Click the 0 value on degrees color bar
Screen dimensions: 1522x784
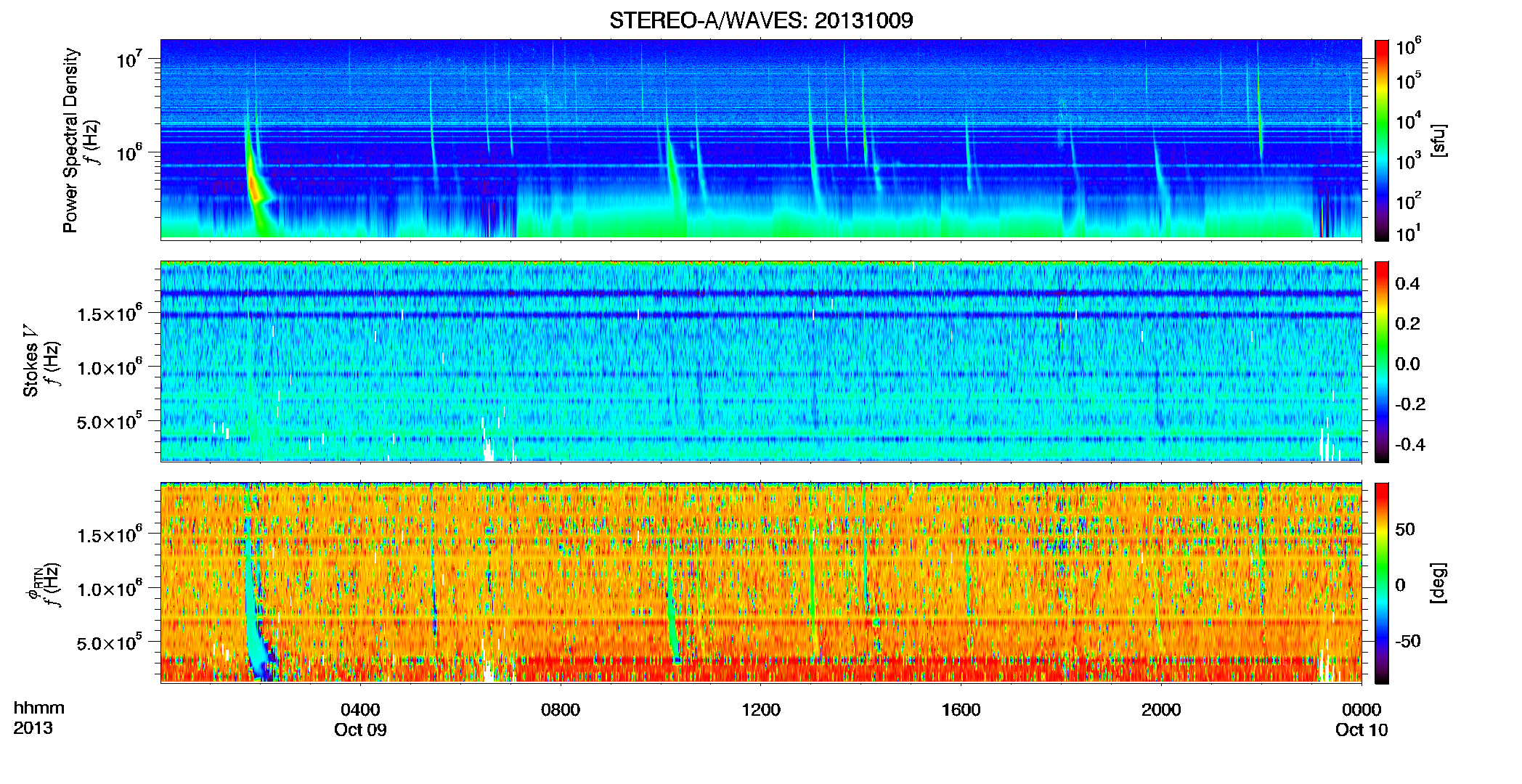coord(1401,585)
